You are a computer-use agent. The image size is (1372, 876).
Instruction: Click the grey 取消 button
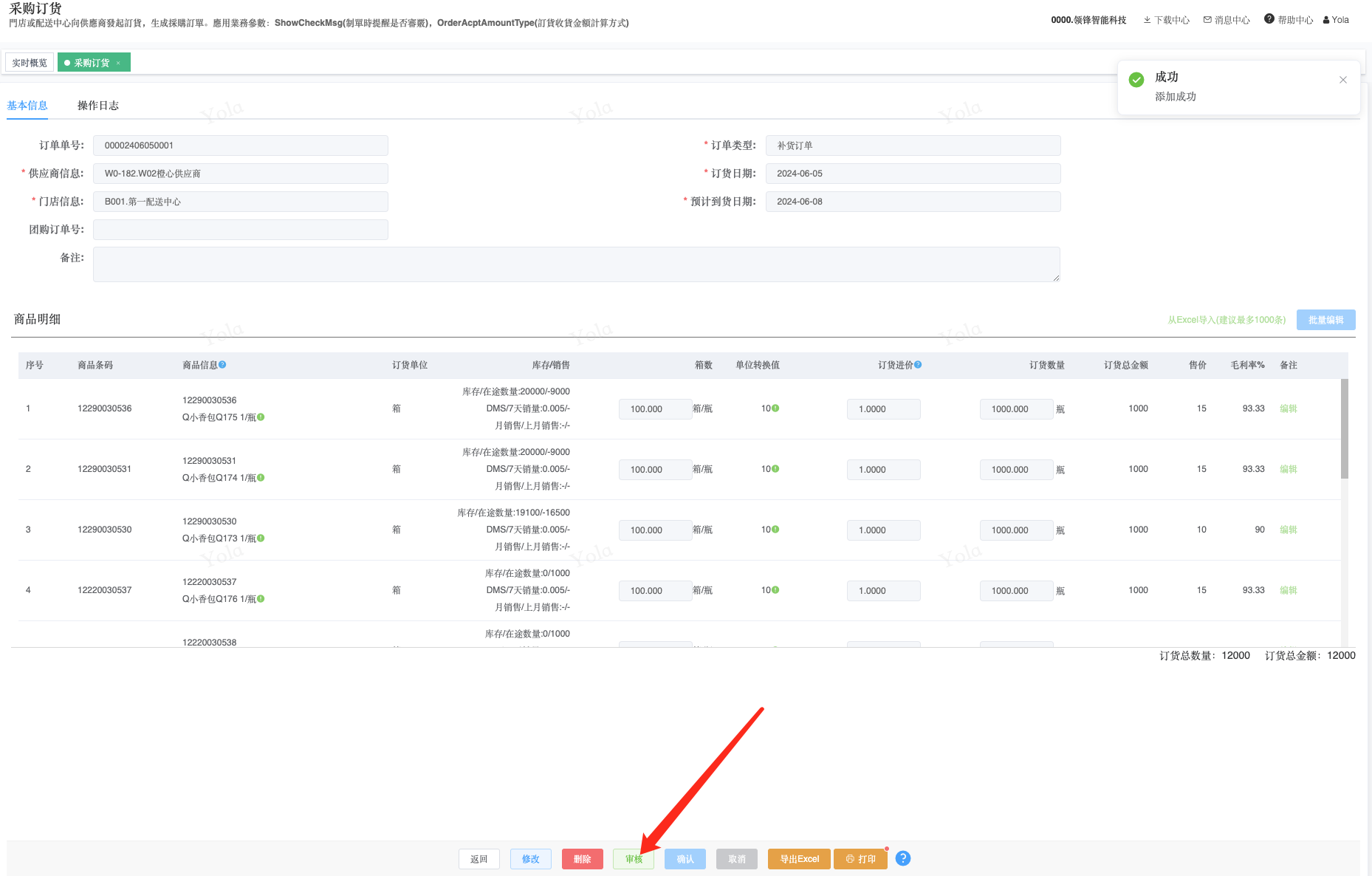click(737, 859)
